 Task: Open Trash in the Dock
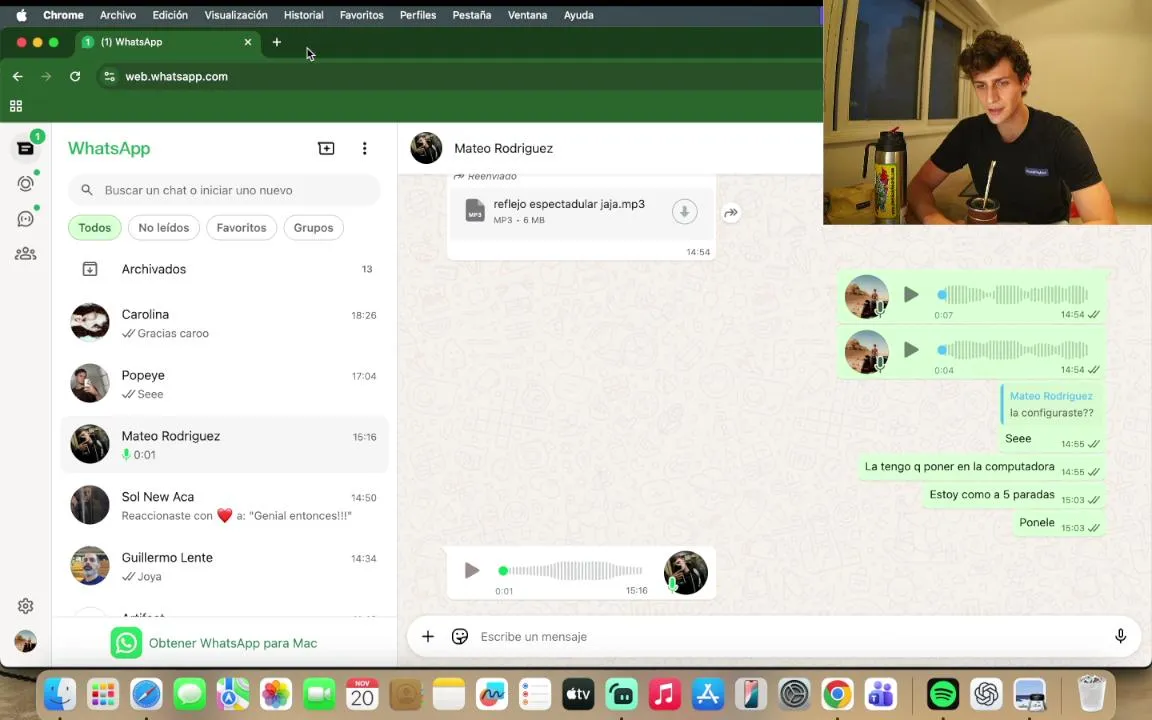click(1091, 694)
